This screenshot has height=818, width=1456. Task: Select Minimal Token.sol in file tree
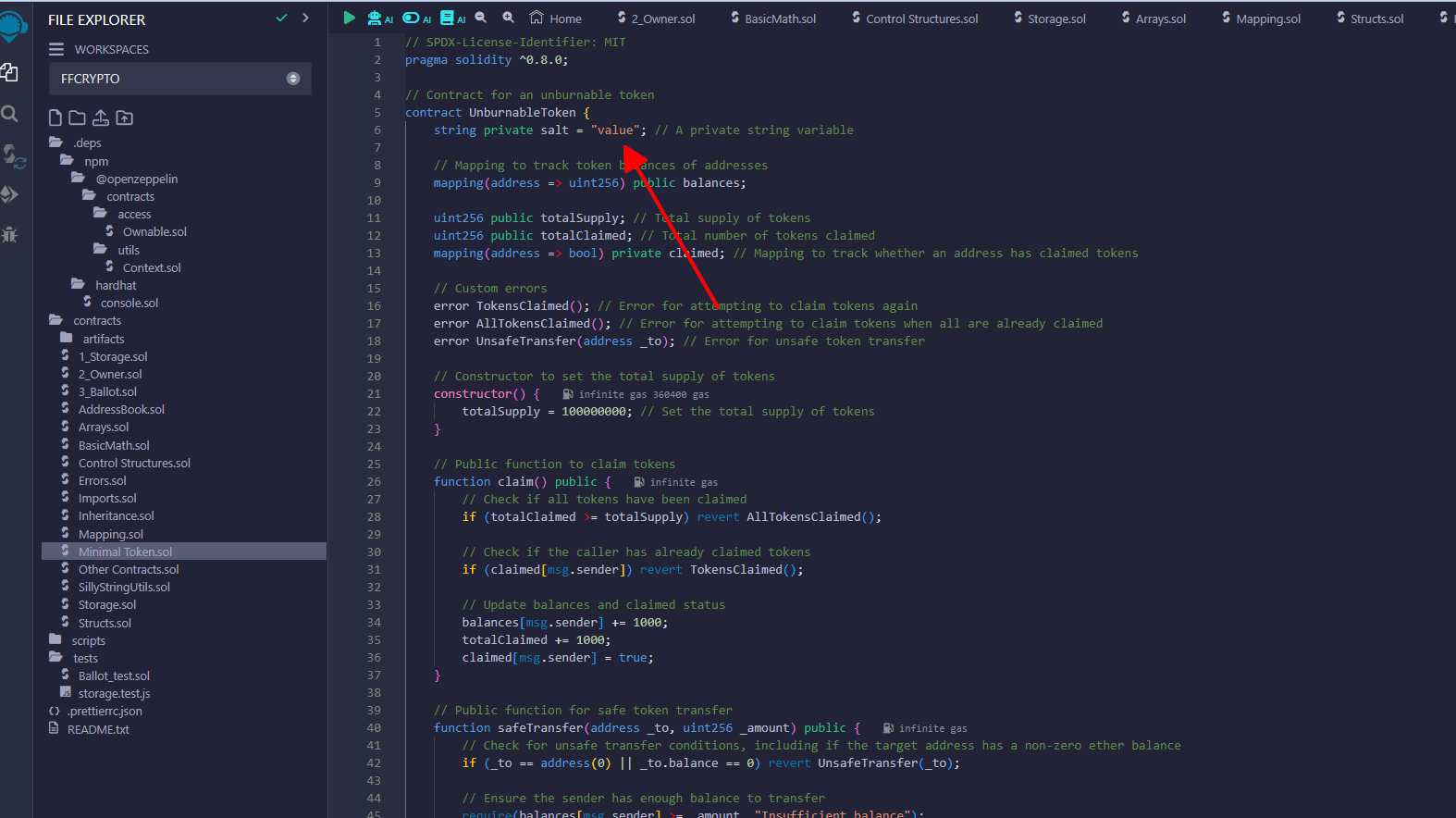pos(184,552)
